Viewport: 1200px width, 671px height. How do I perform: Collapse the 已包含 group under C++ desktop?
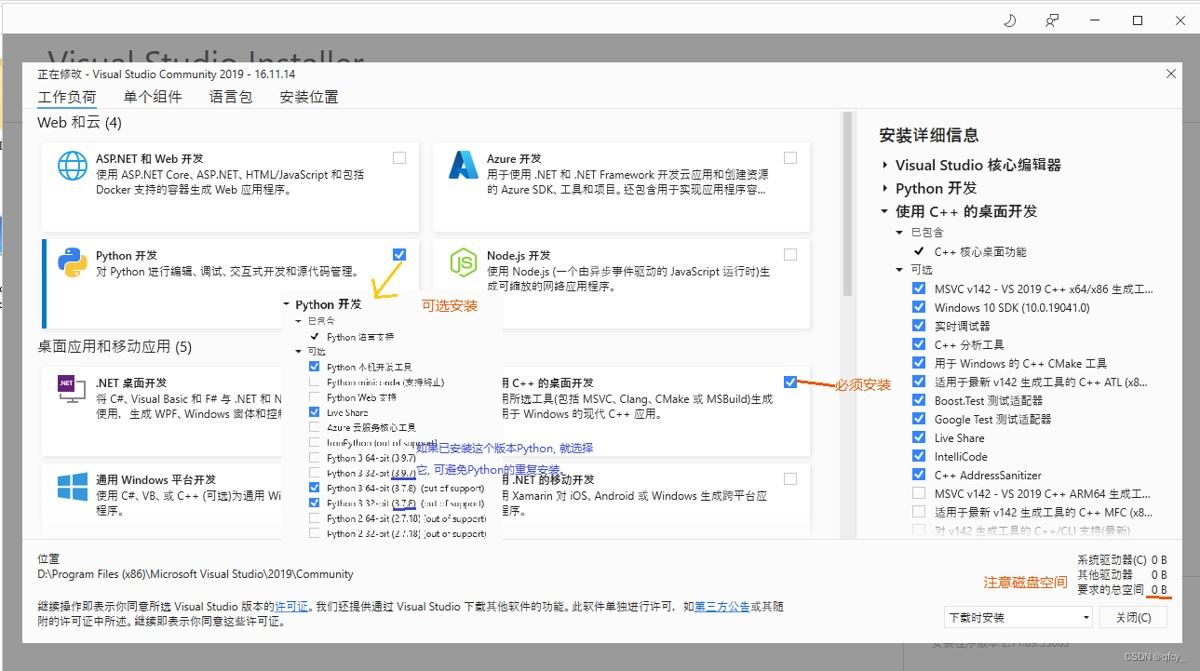click(x=900, y=232)
